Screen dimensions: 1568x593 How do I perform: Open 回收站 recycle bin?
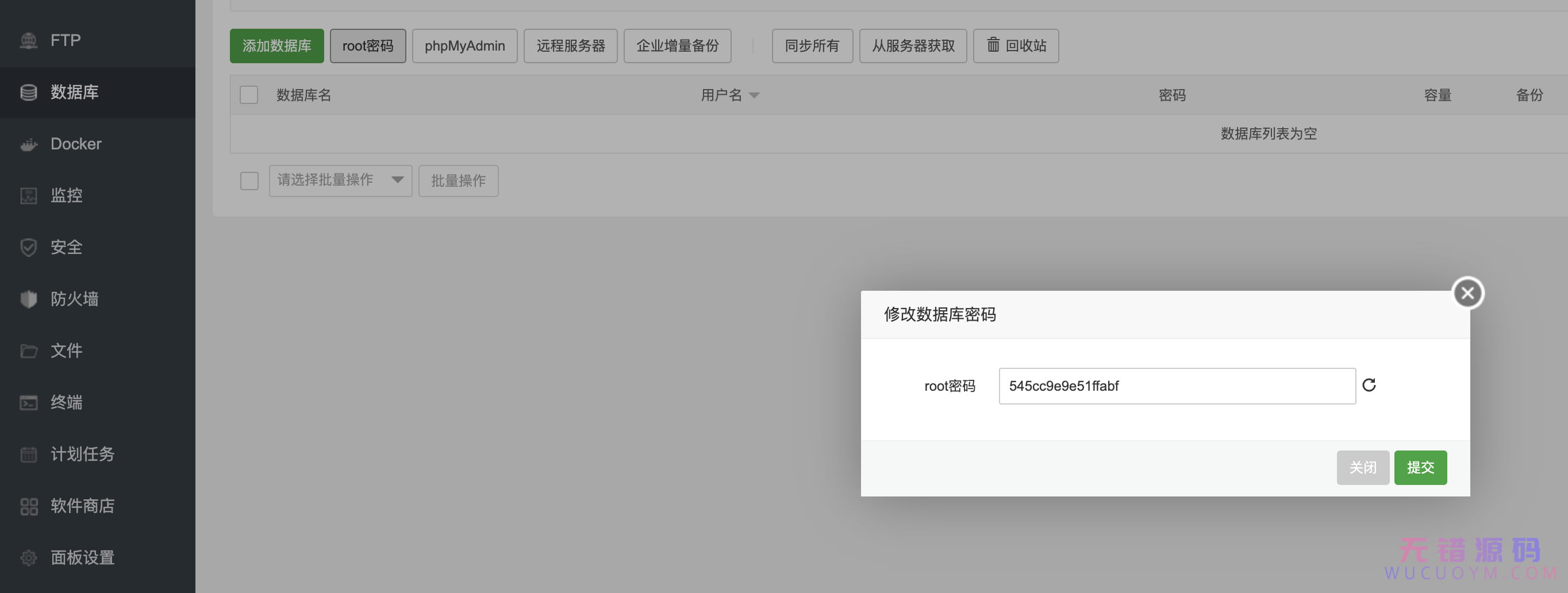point(1016,47)
